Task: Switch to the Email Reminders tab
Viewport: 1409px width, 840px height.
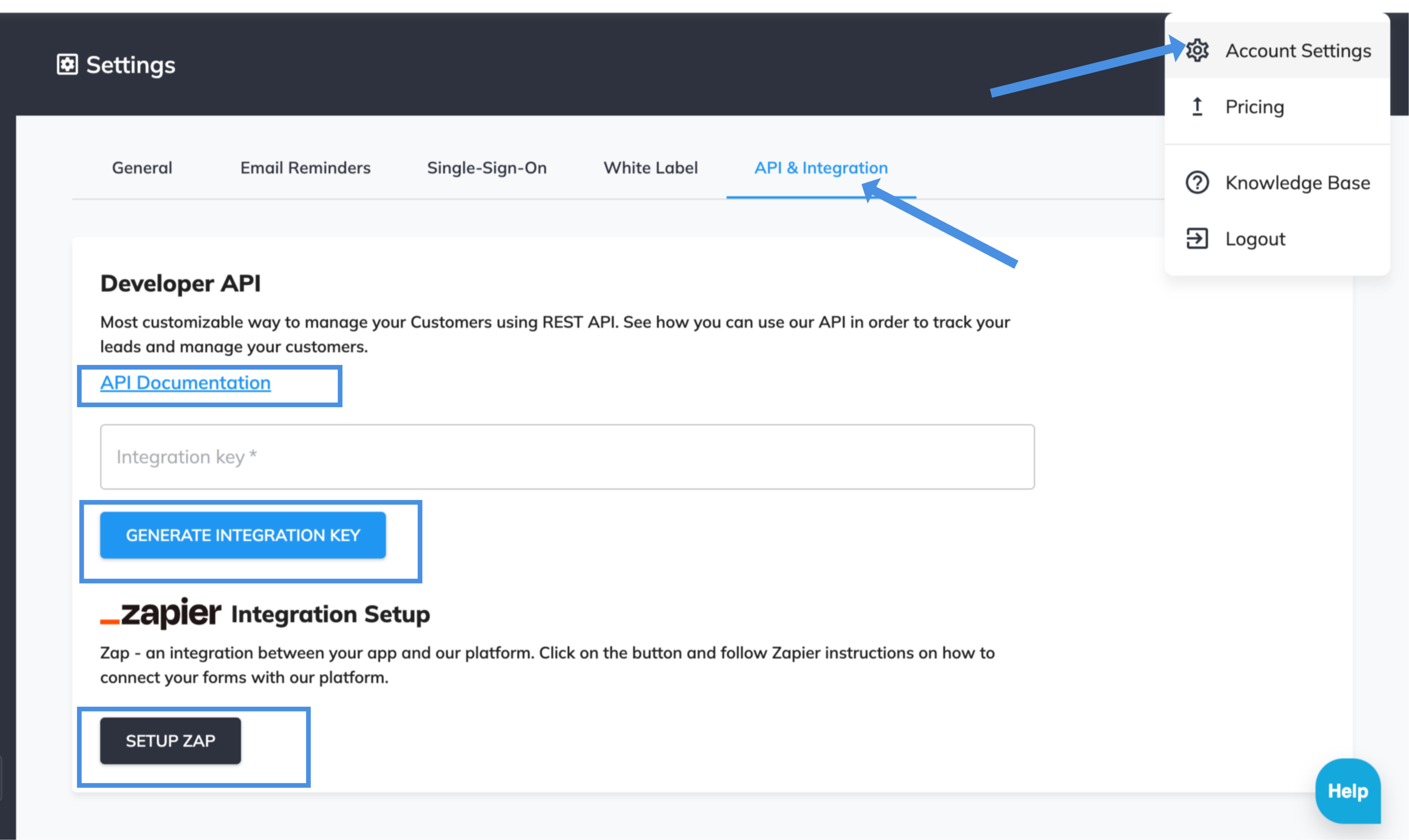Action: [x=306, y=167]
